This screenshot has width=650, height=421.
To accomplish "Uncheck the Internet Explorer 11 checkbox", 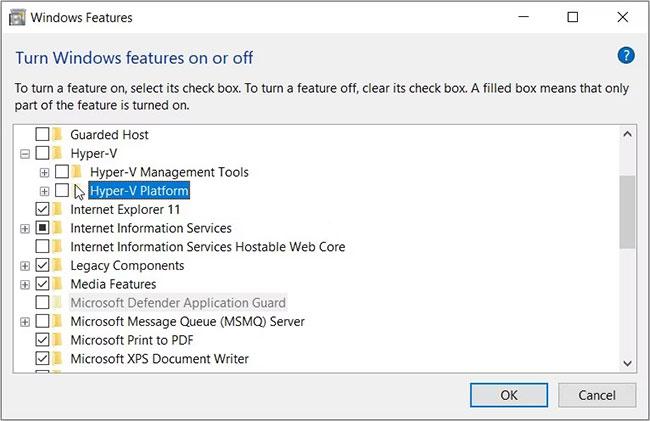I will (x=42, y=210).
